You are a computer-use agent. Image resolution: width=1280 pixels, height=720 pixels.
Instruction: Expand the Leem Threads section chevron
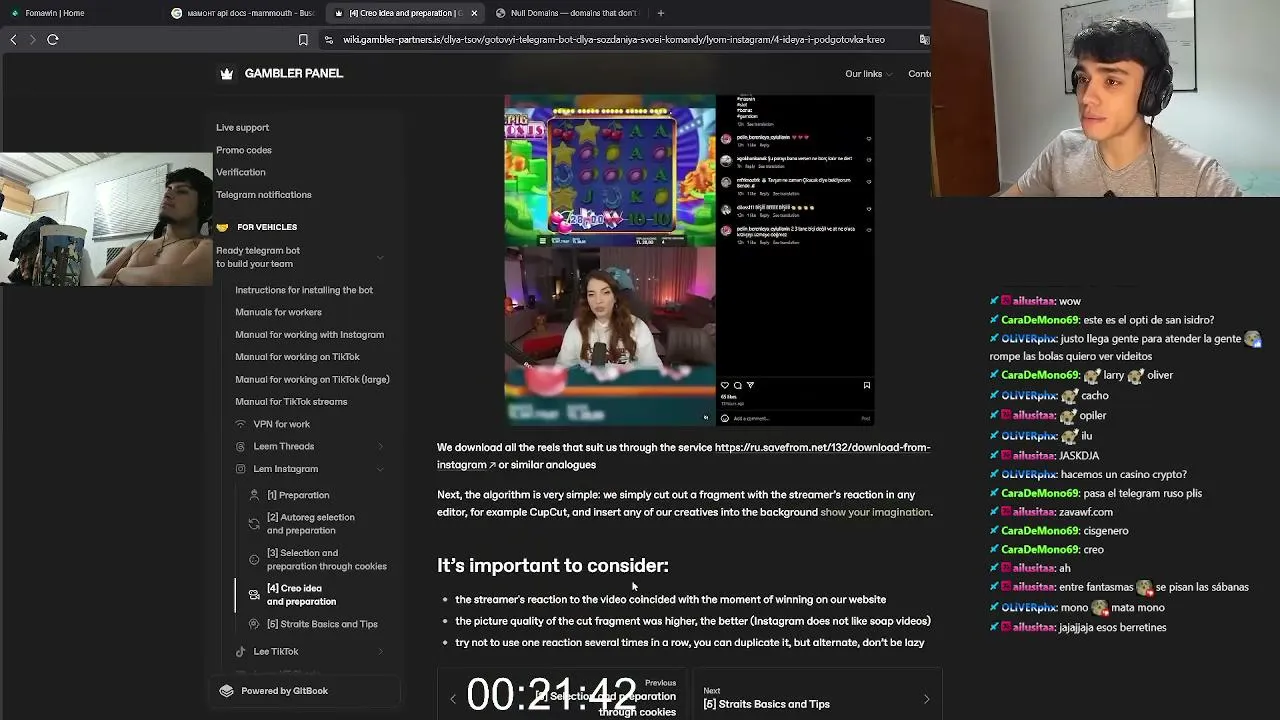(x=380, y=446)
